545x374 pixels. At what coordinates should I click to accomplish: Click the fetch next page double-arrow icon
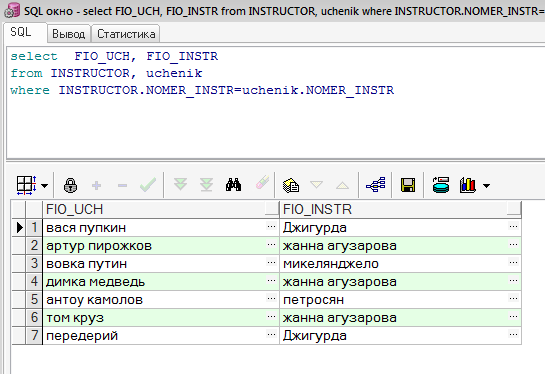pyautogui.click(x=180, y=185)
